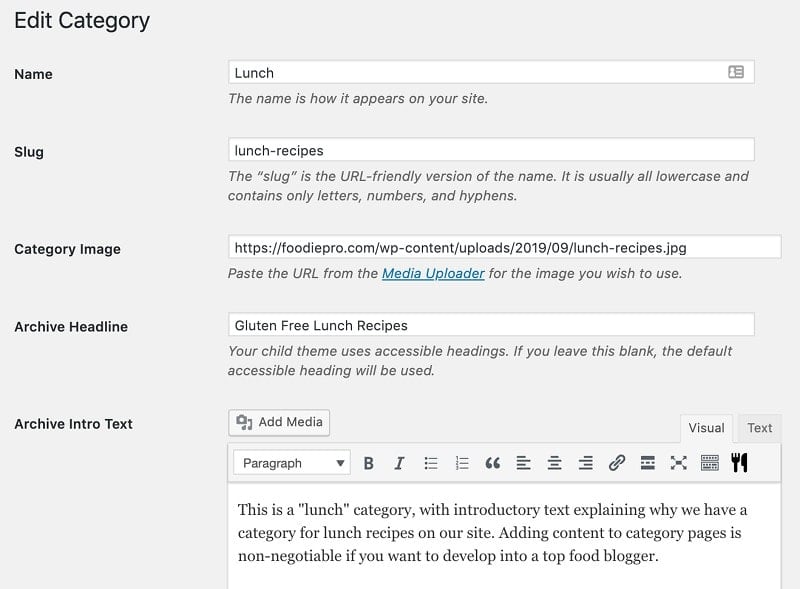Click the Archive Headline input field
This screenshot has width=800, height=589.
(491, 325)
